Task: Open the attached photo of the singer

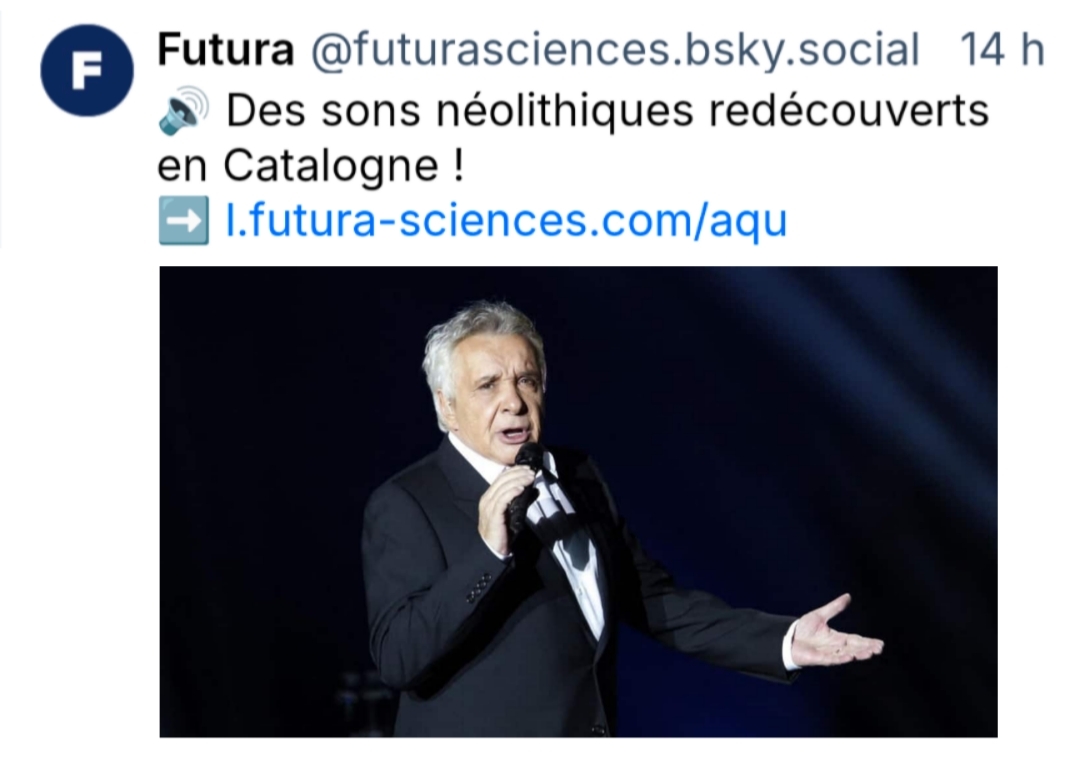Action: [578, 501]
